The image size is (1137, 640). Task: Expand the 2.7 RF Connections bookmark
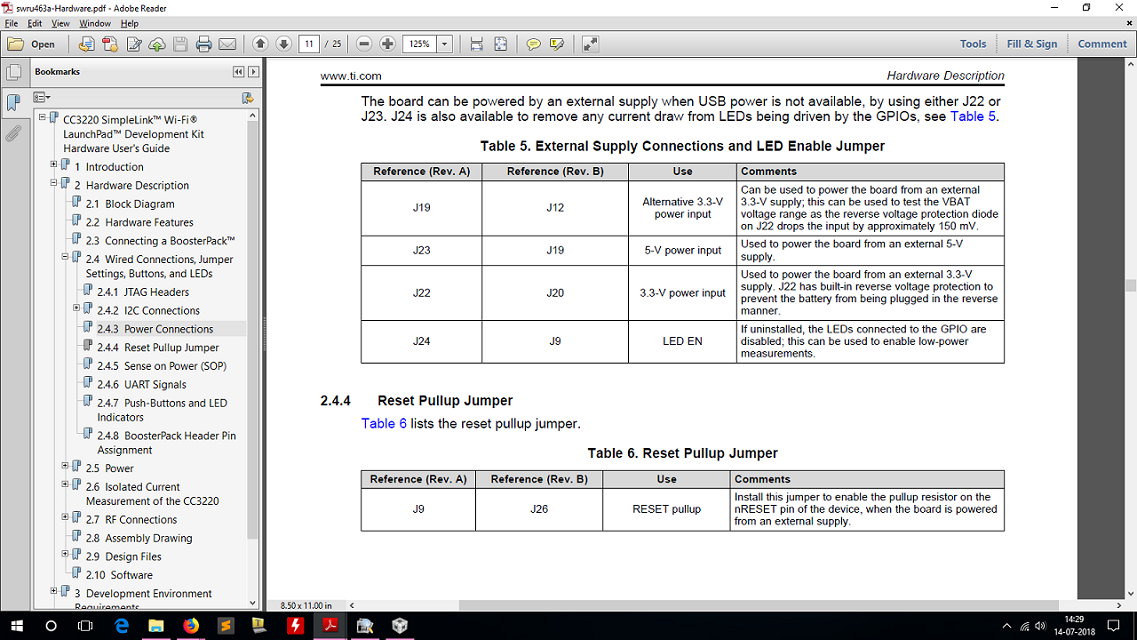click(x=65, y=517)
